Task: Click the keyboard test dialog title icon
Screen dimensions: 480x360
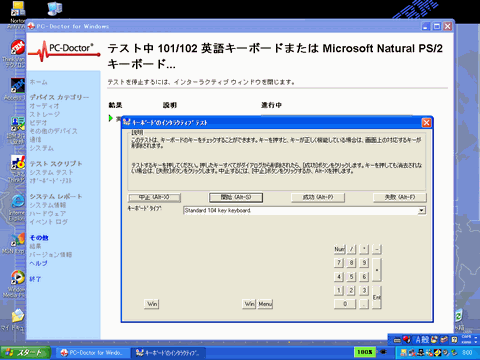Action: (x=127, y=122)
